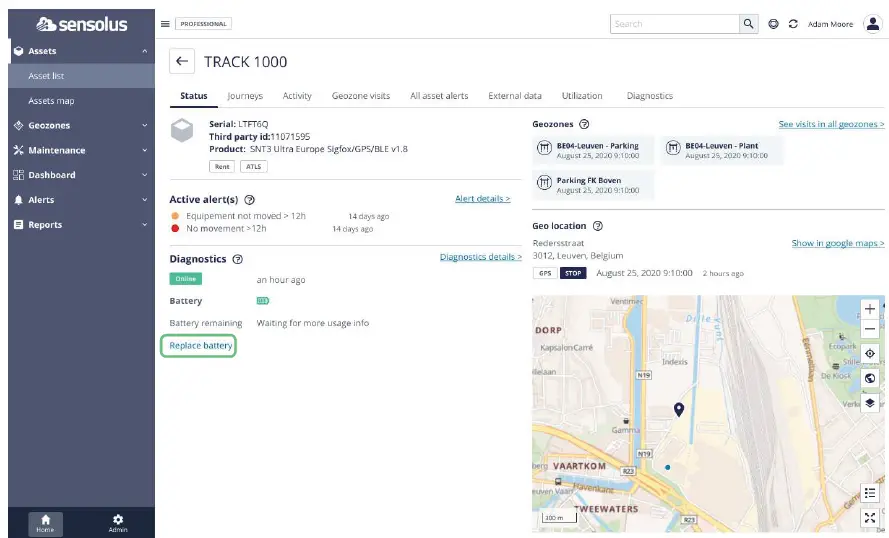Switch to the Status tab
The height and width of the screenshot is (538, 889).
point(194,96)
